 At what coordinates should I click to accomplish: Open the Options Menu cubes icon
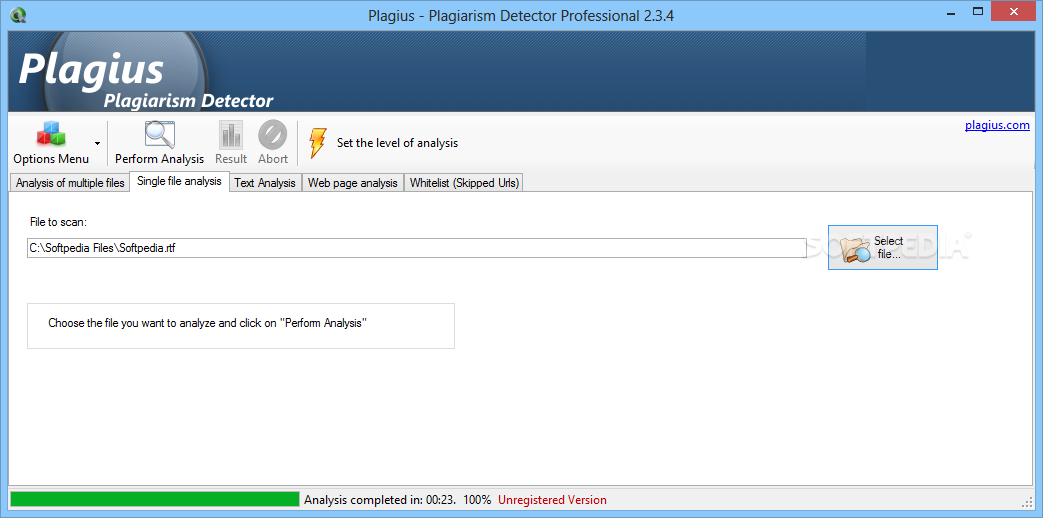pos(51,134)
